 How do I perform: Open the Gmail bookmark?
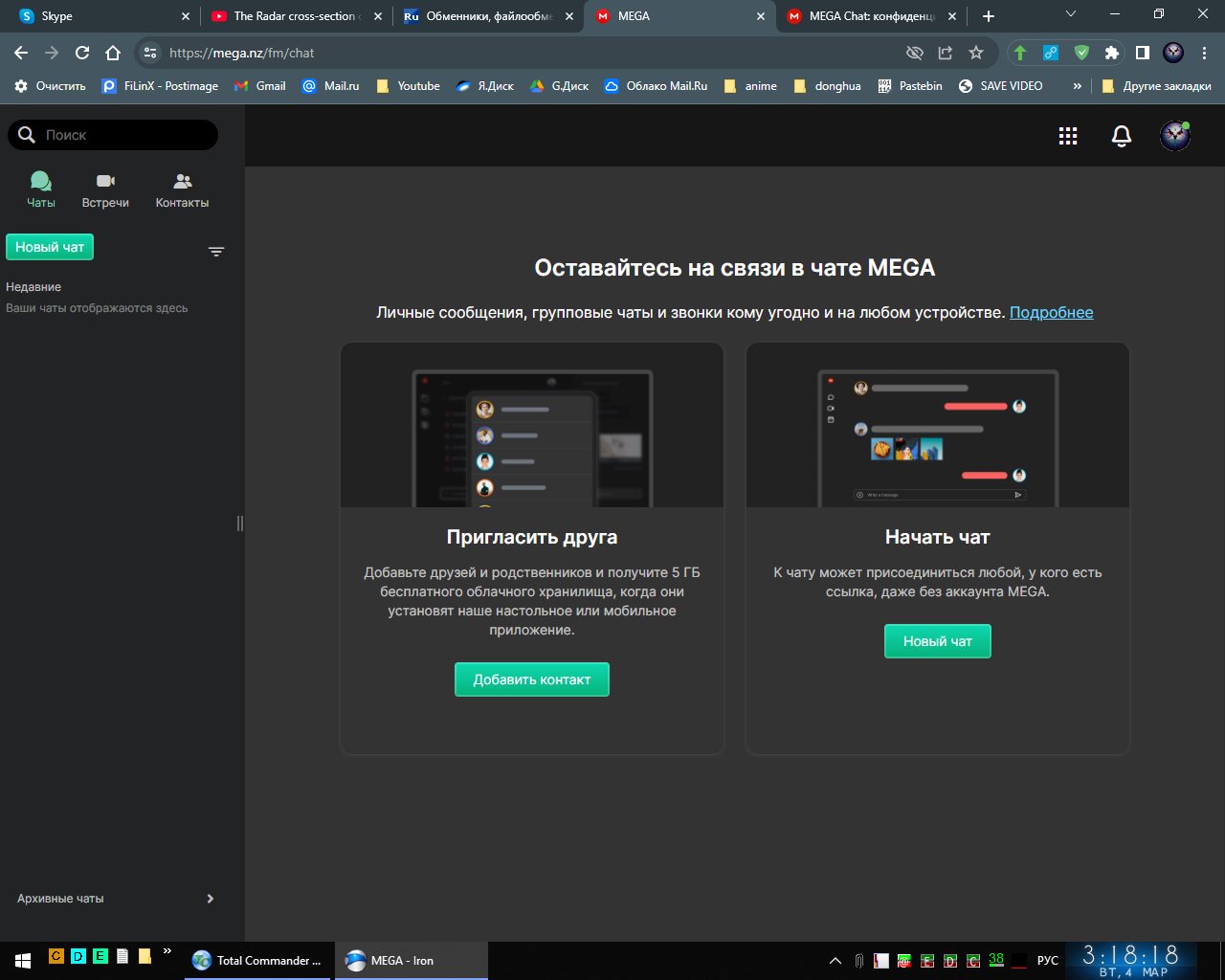pos(260,85)
